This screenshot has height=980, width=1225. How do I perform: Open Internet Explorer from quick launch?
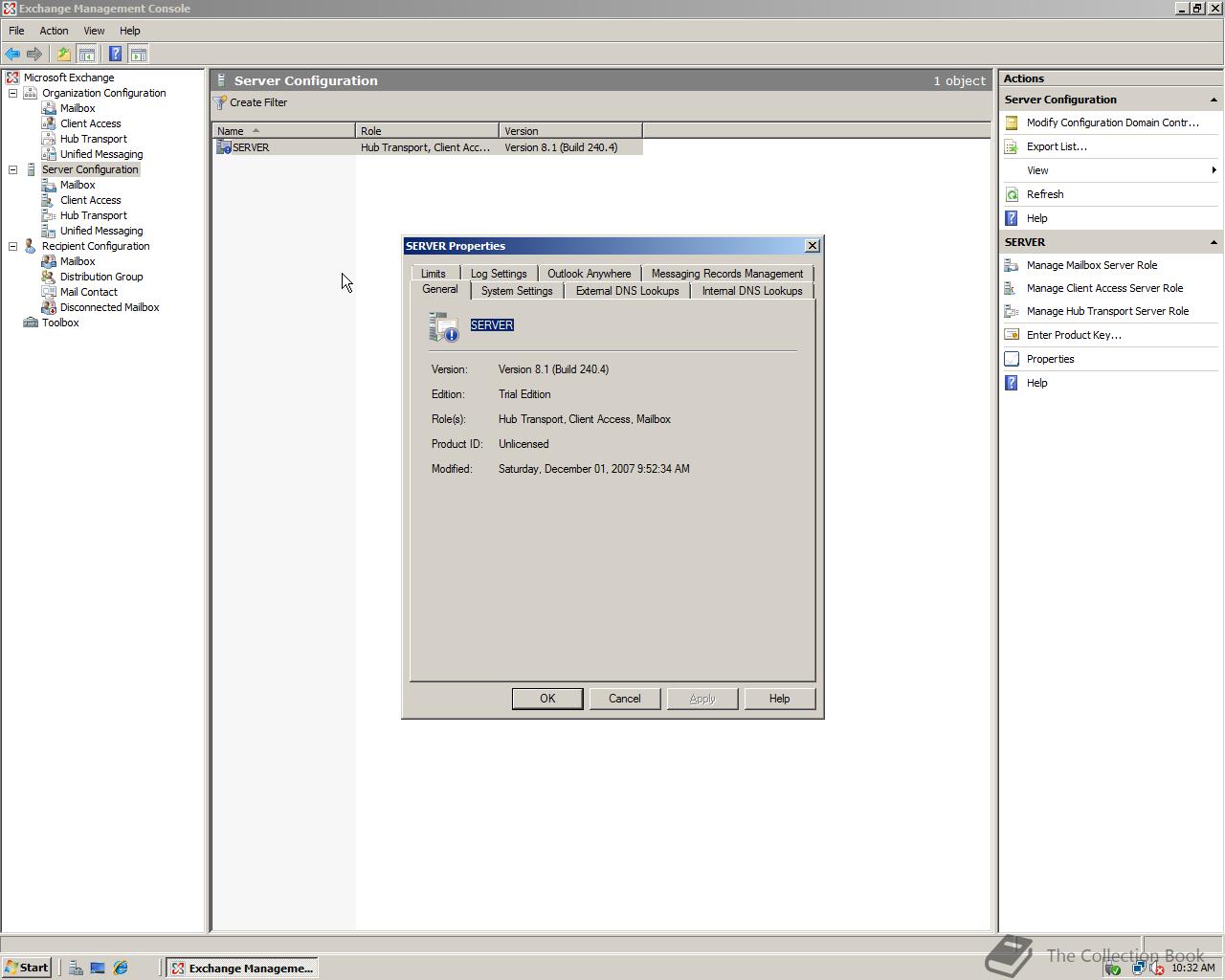tap(121, 968)
